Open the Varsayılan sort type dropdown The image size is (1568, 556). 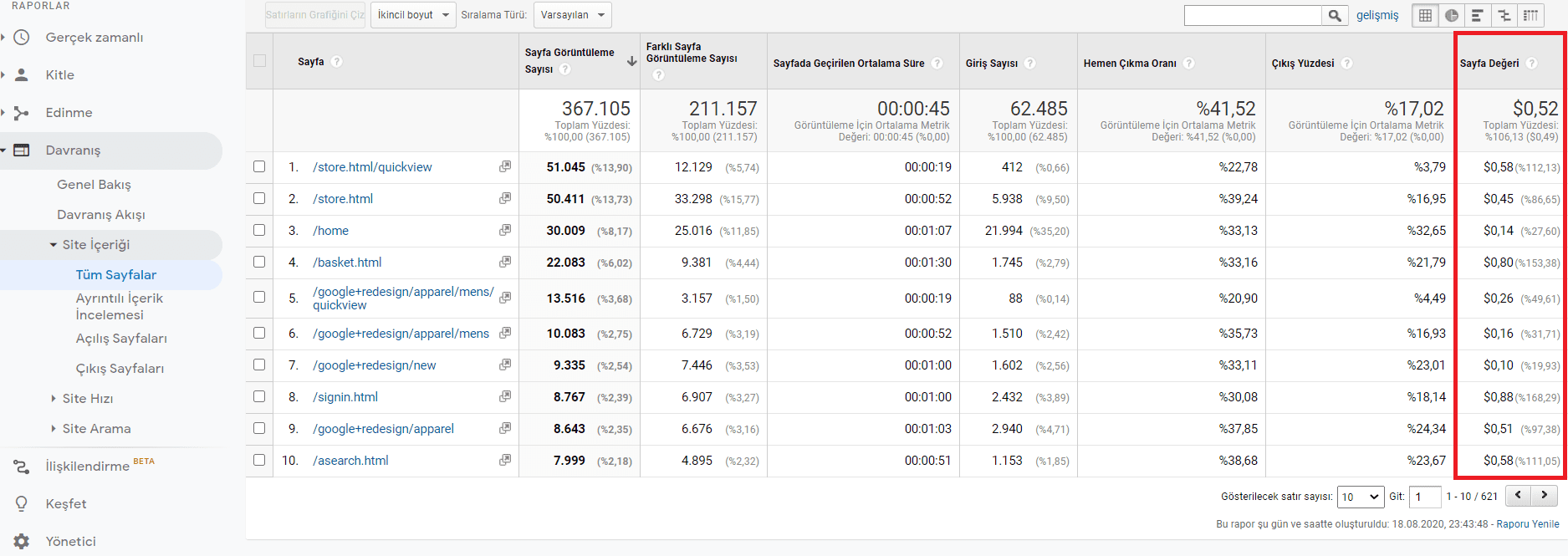572,15
